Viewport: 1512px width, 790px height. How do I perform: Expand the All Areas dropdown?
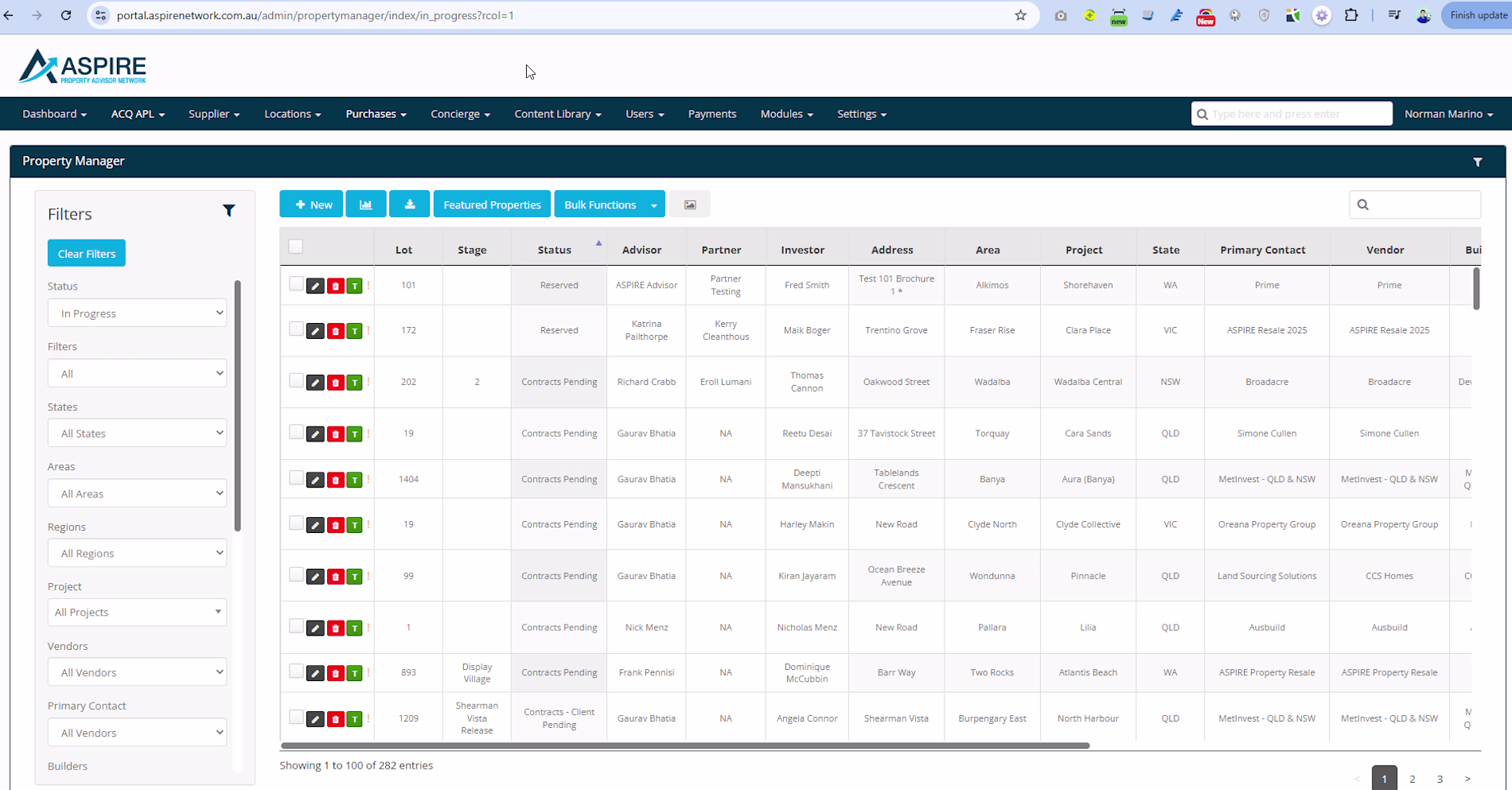[x=137, y=493]
